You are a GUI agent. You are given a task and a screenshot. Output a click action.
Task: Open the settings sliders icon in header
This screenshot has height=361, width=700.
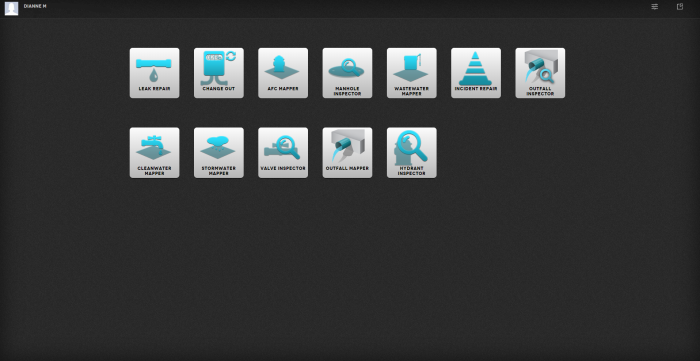click(654, 7)
